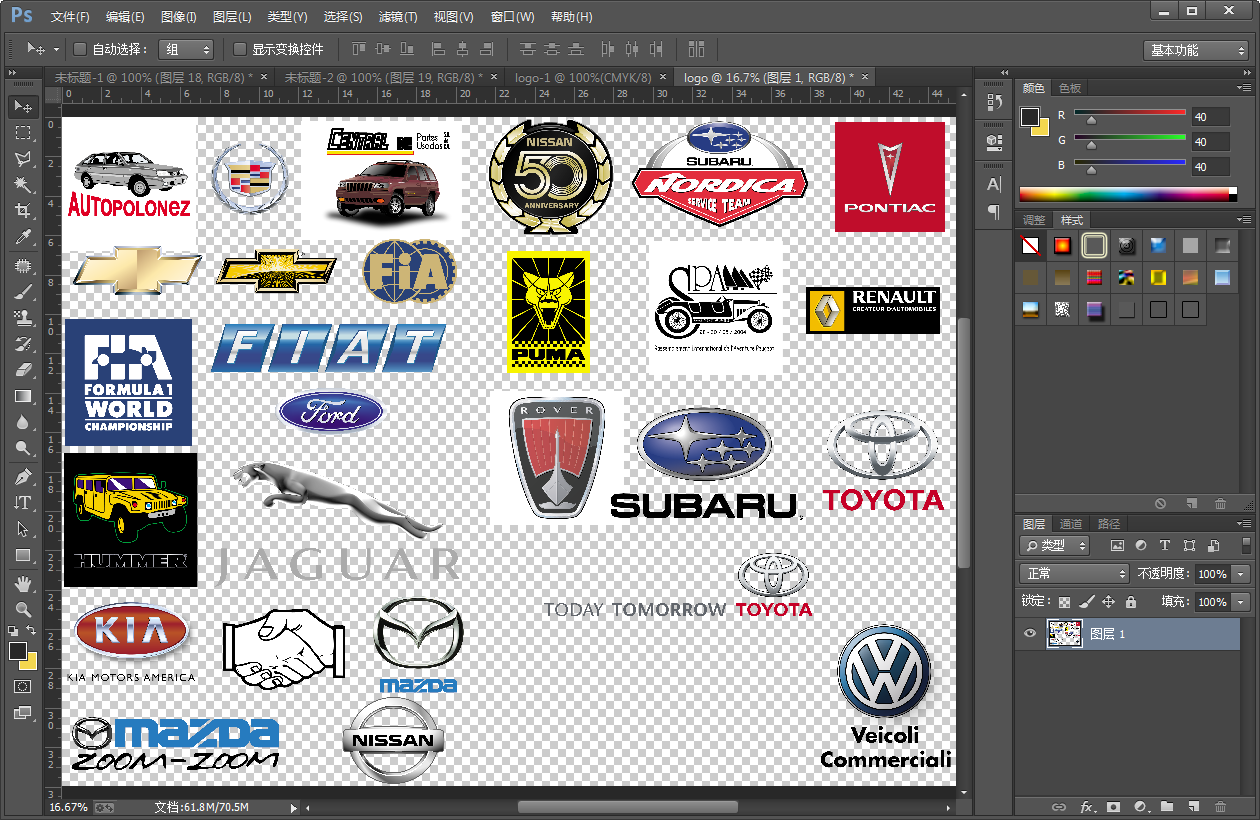This screenshot has width=1260, height=820.
Task: Select the Eyedropper tool
Action: coord(23,236)
